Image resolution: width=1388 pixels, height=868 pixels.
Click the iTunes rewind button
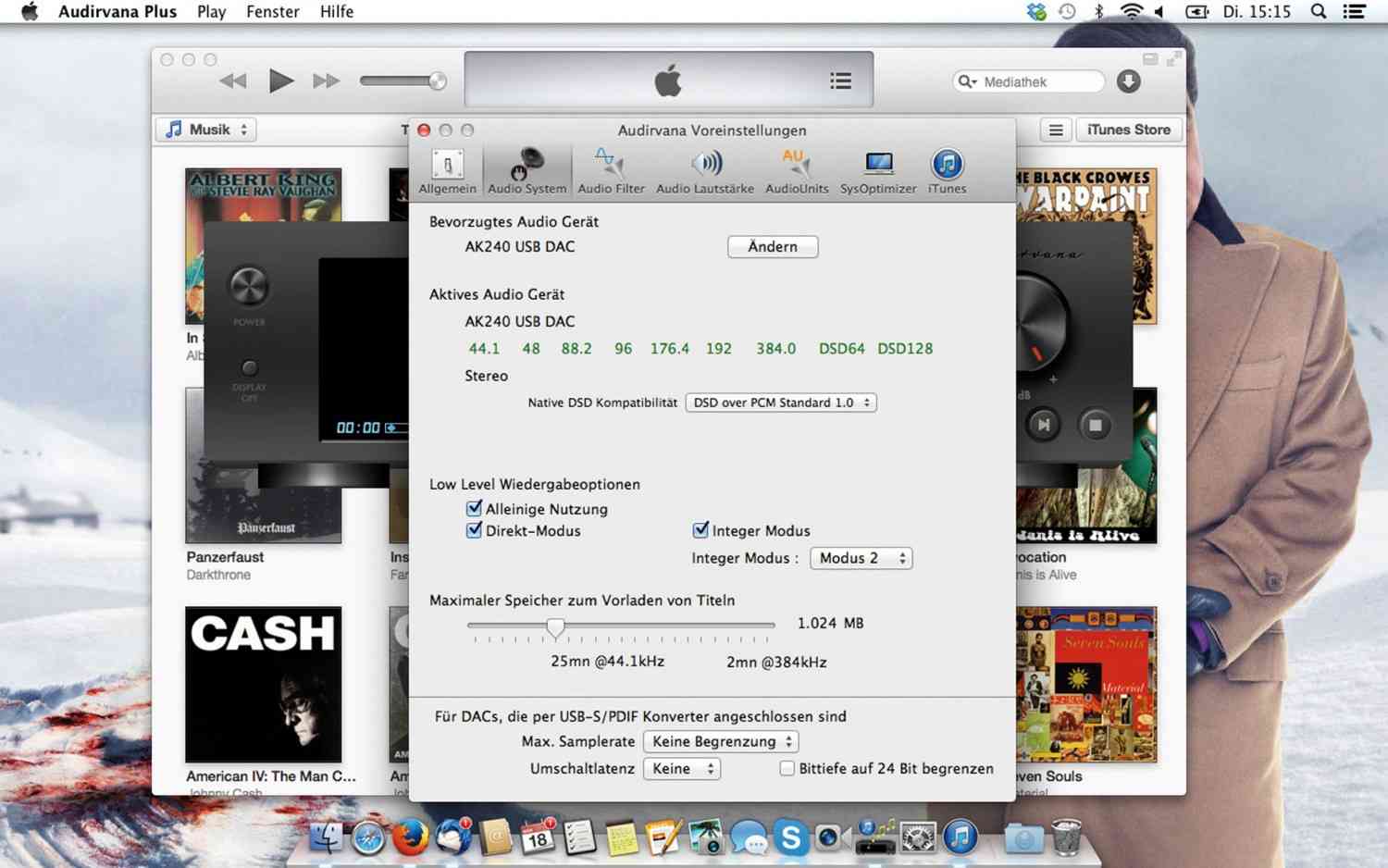(233, 81)
